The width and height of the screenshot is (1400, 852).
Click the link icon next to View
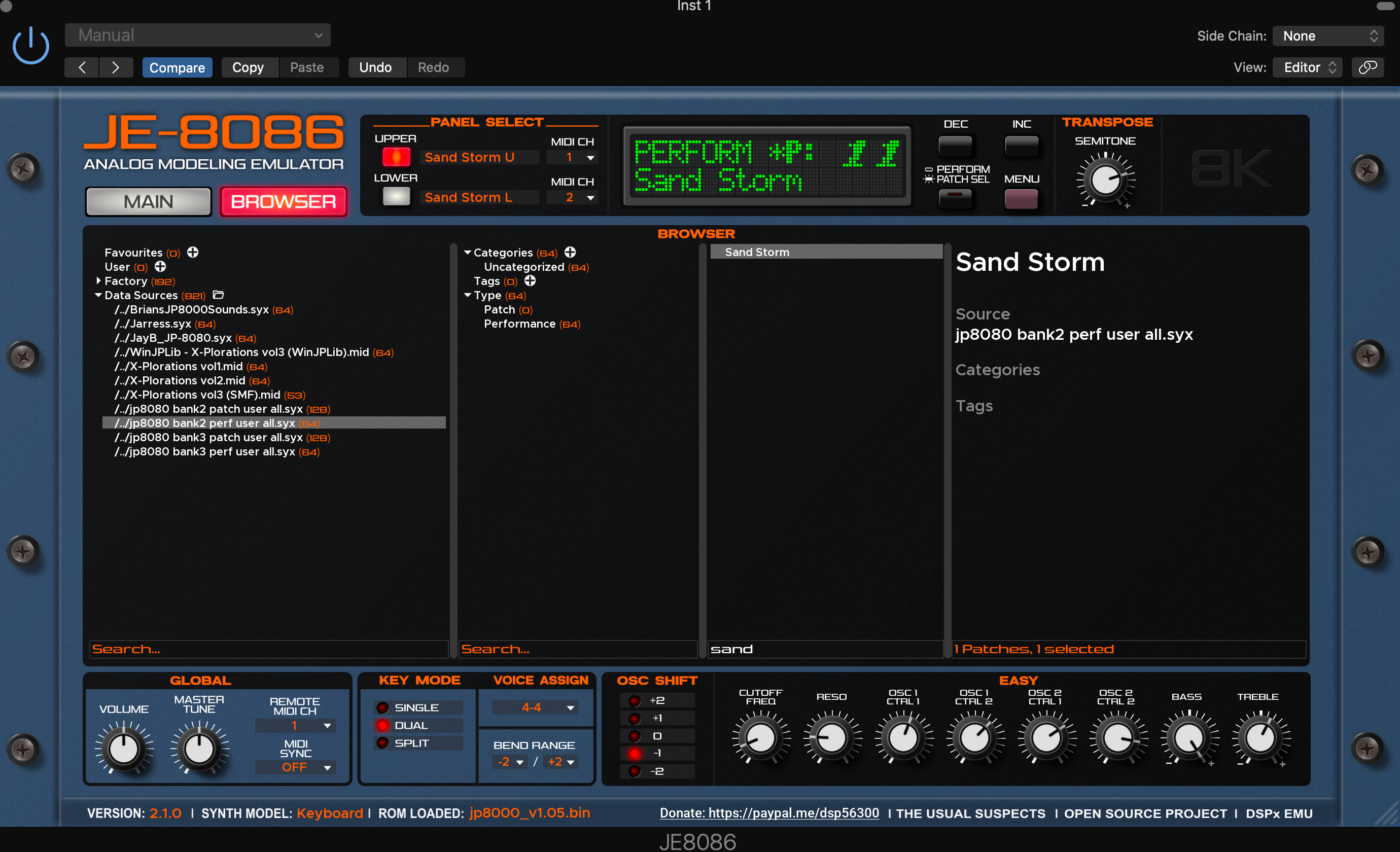1367,67
